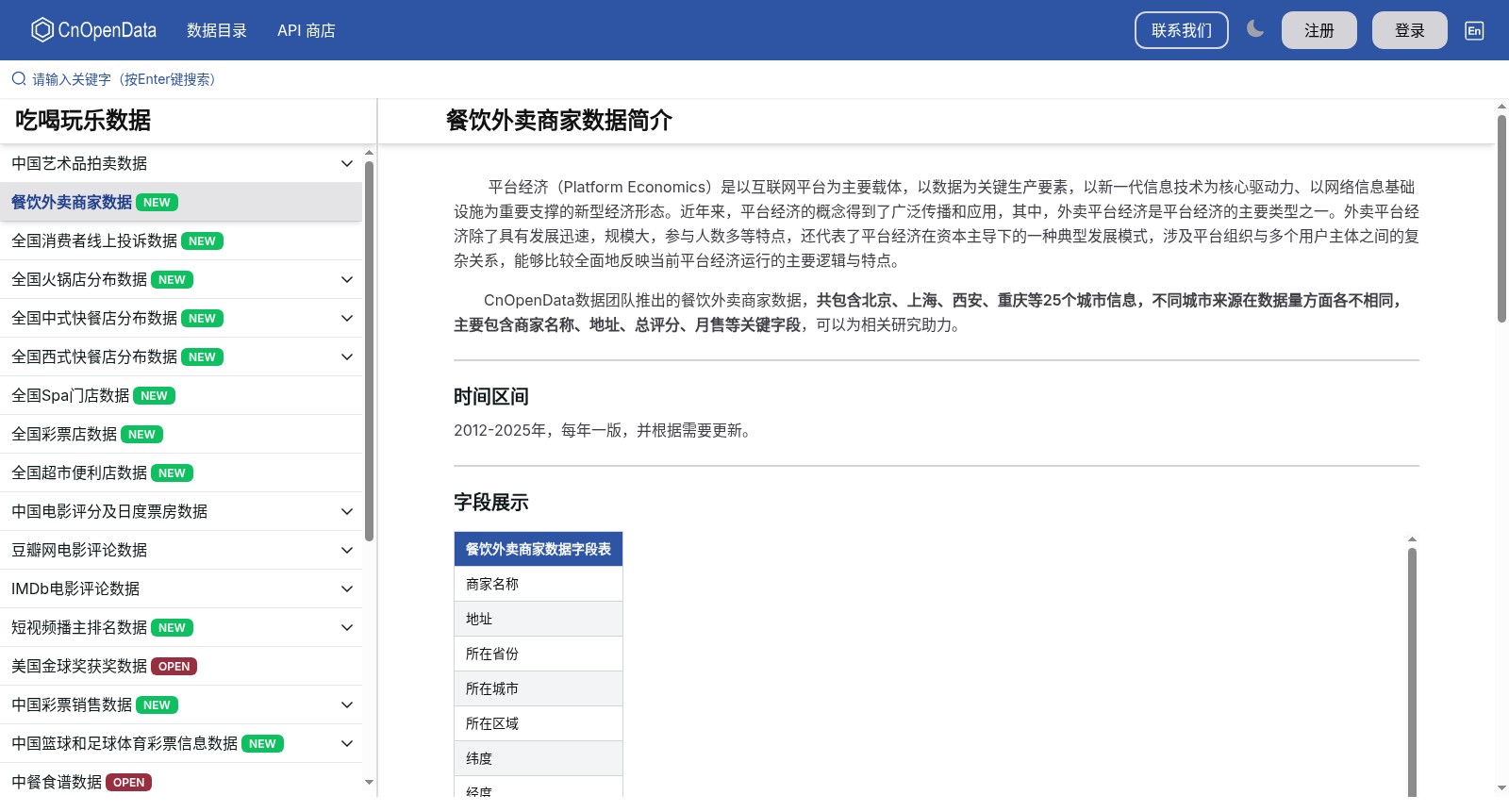Click the field table scrollbar thumb
Viewport: 1509px width, 812px height.
coord(1412,673)
